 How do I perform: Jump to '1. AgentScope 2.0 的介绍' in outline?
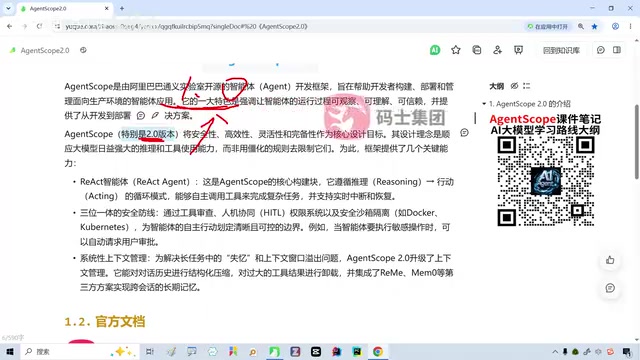point(530,104)
